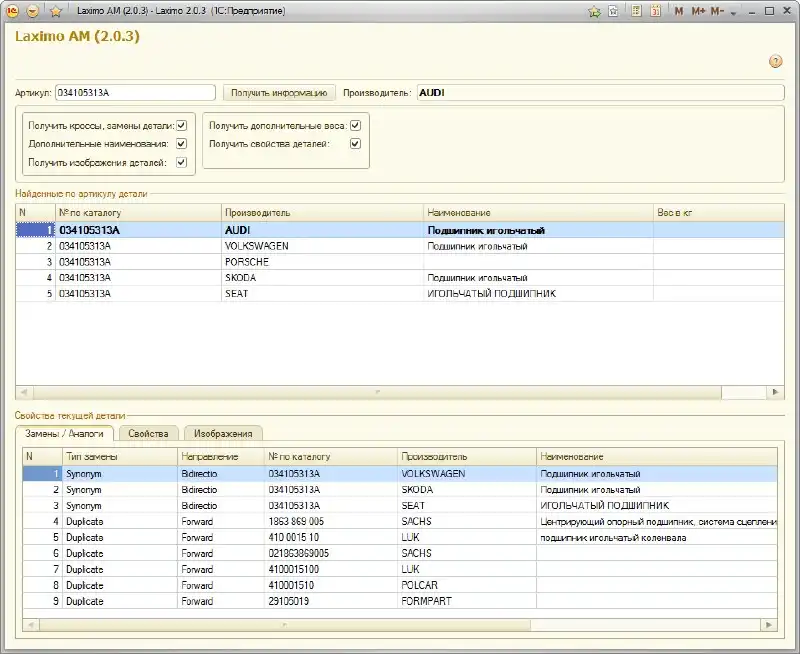800x654 pixels.
Task: Toggle Получить дополнительные веса checkbox
Action: click(x=356, y=125)
